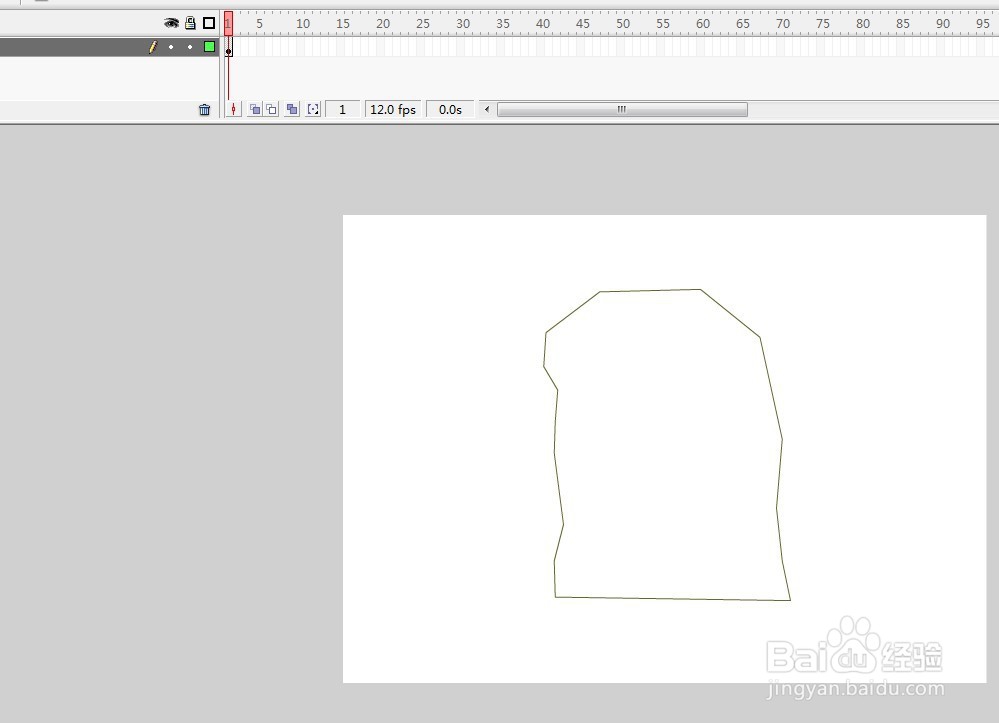Delete layer with the trash can icon
This screenshot has height=723, width=999.
tap(205, 110)
